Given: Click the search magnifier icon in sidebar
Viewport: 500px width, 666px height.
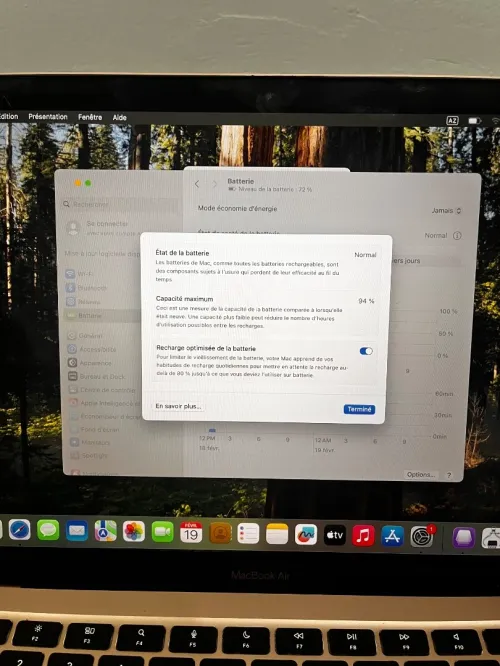Looking at the screenshot, I should (x=66, y=204).
